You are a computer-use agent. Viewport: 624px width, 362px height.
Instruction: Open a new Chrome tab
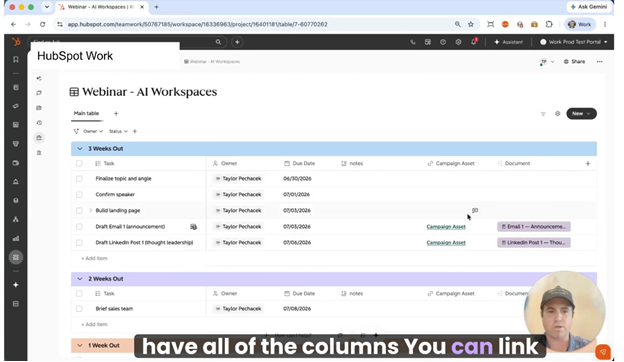pos(156,7)
